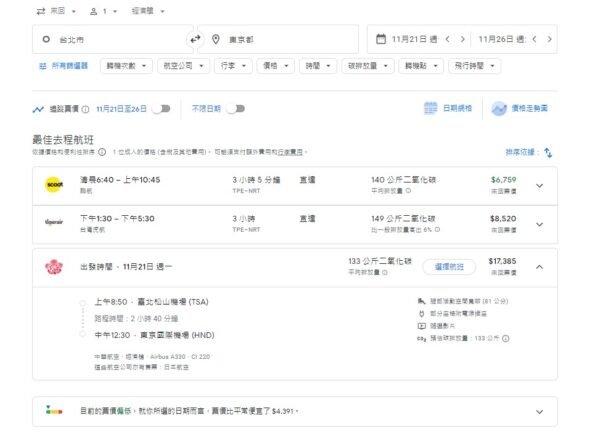Open the 來回 trip type dropdown
This screenshot has height=439, width=600.
pyautogui.click(x=56, y=11)
